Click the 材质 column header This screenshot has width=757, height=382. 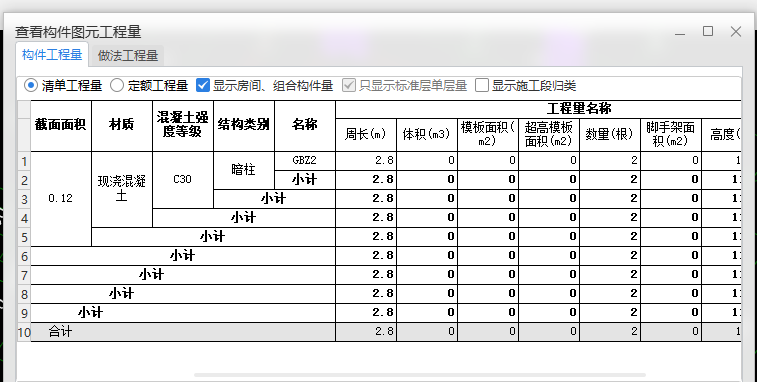pyautogui.click(x=122, y=126)
